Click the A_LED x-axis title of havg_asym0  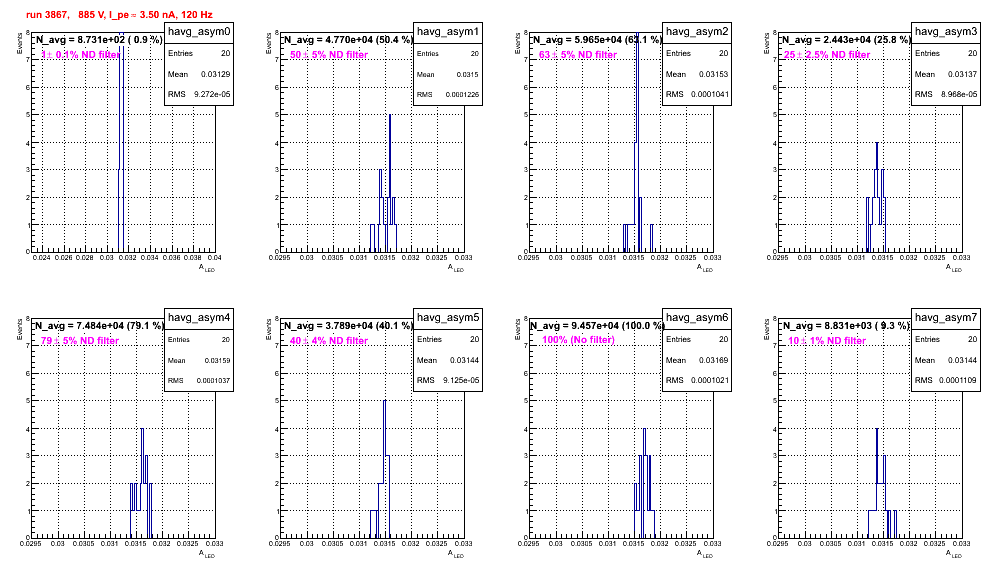point(207,268)
